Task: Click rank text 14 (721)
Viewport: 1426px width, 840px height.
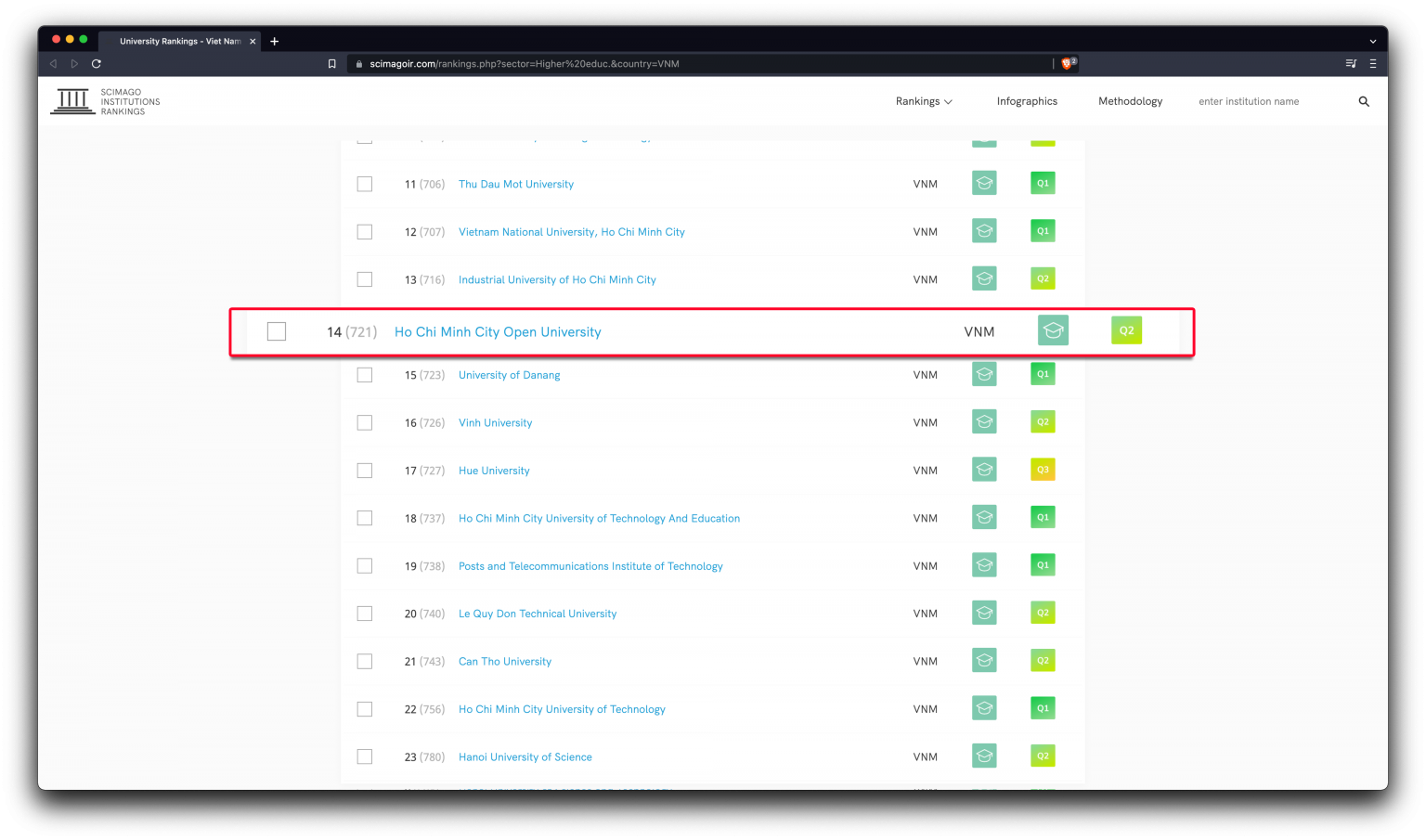Action: click(x=352, y=331)
